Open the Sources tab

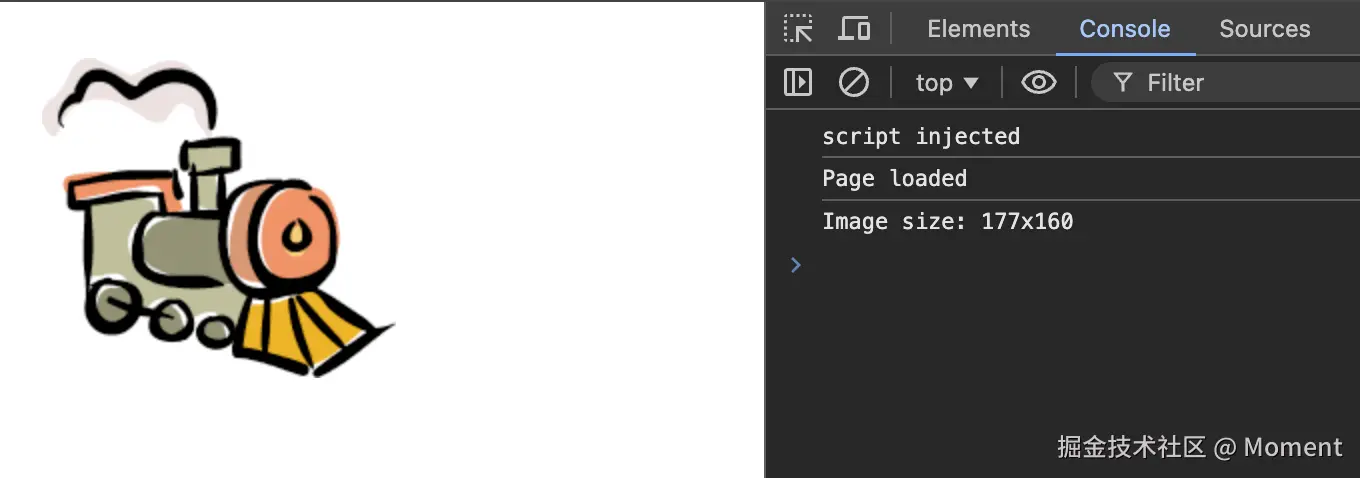pos(1264,29)
